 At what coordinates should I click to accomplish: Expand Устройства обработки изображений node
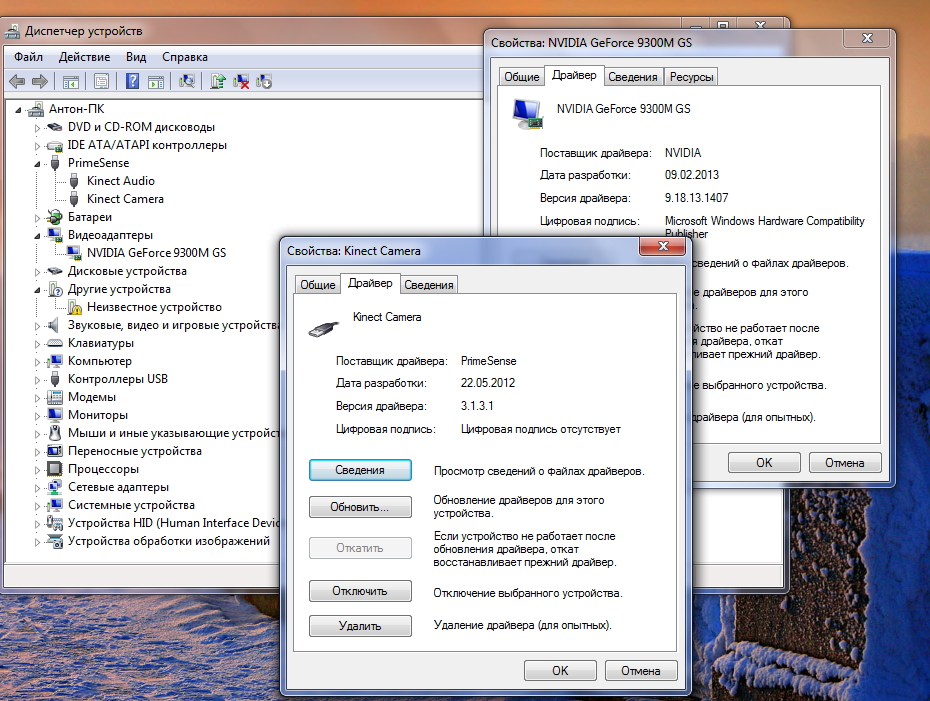tap(37, 542)
